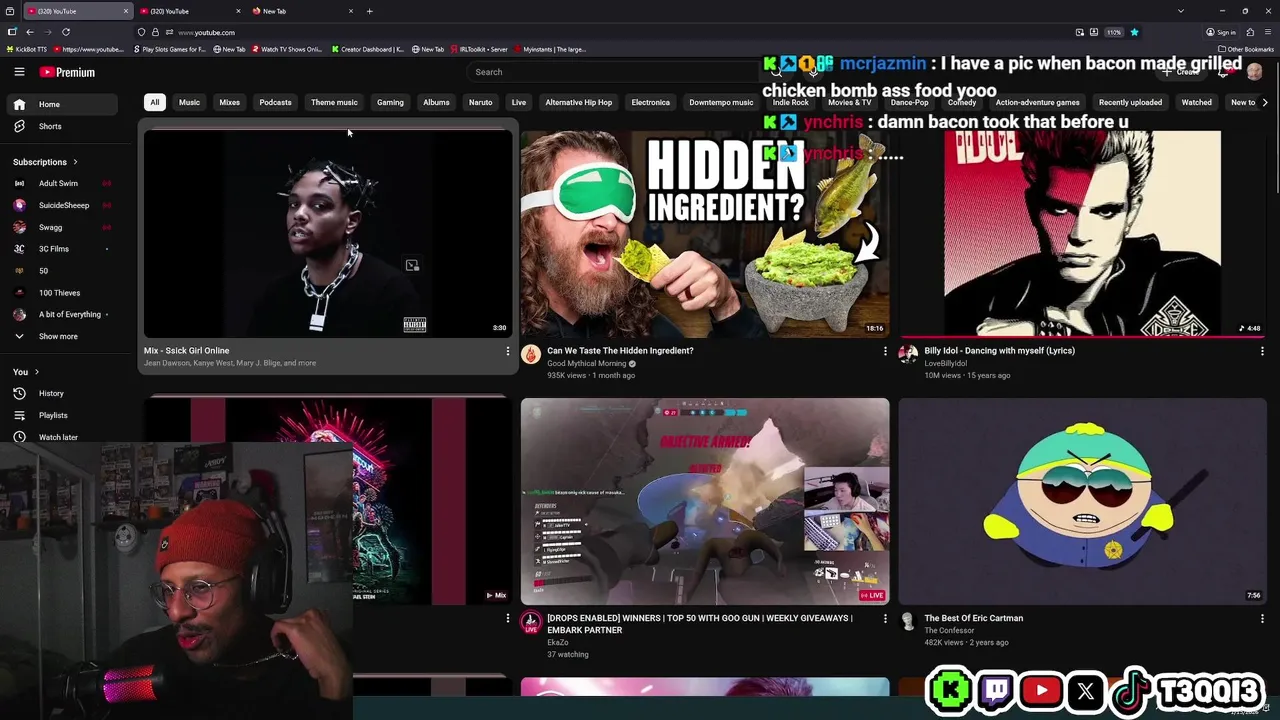Open a new browser tab with plus icon
The height and width of the screenshot is (720, 1280).
[369, 11]
